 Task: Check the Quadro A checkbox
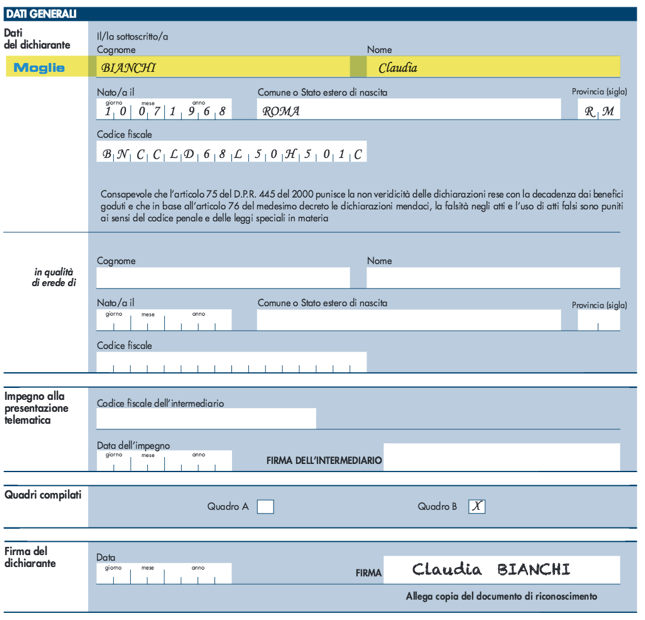(x=265, y=507)
